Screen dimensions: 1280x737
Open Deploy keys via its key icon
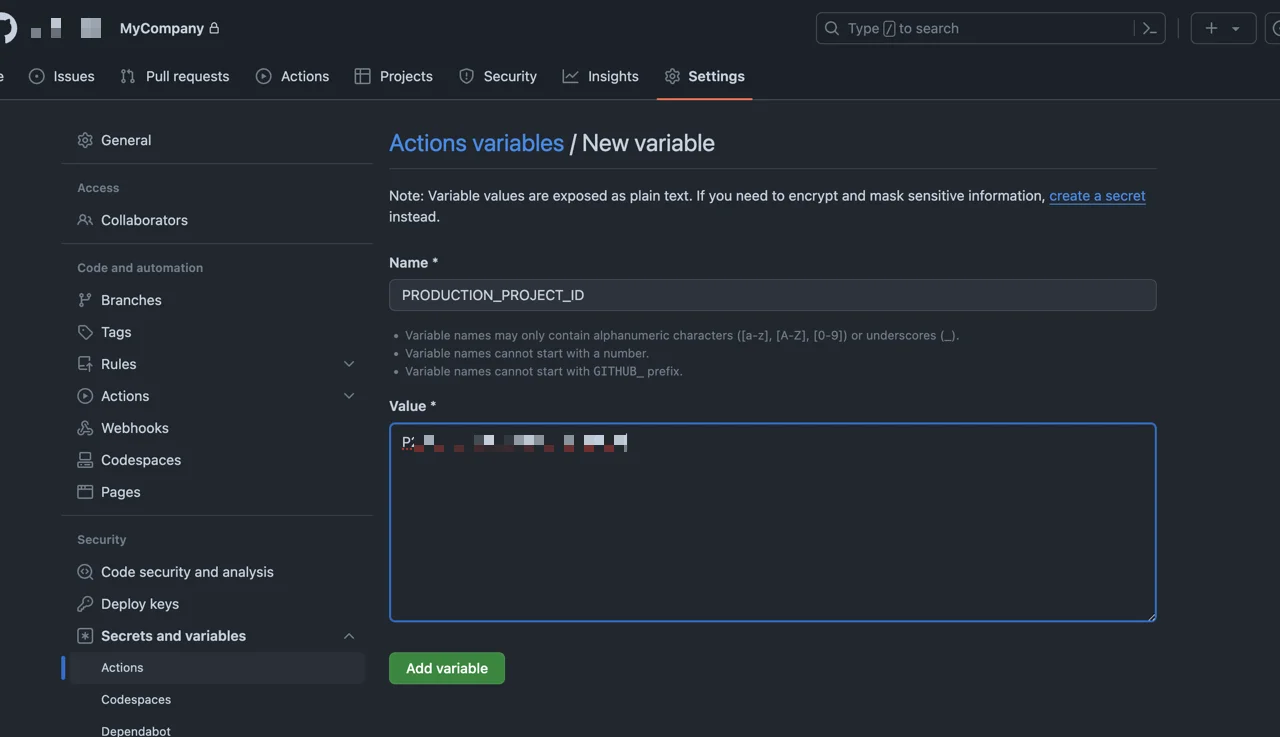(x=86, y=604)
